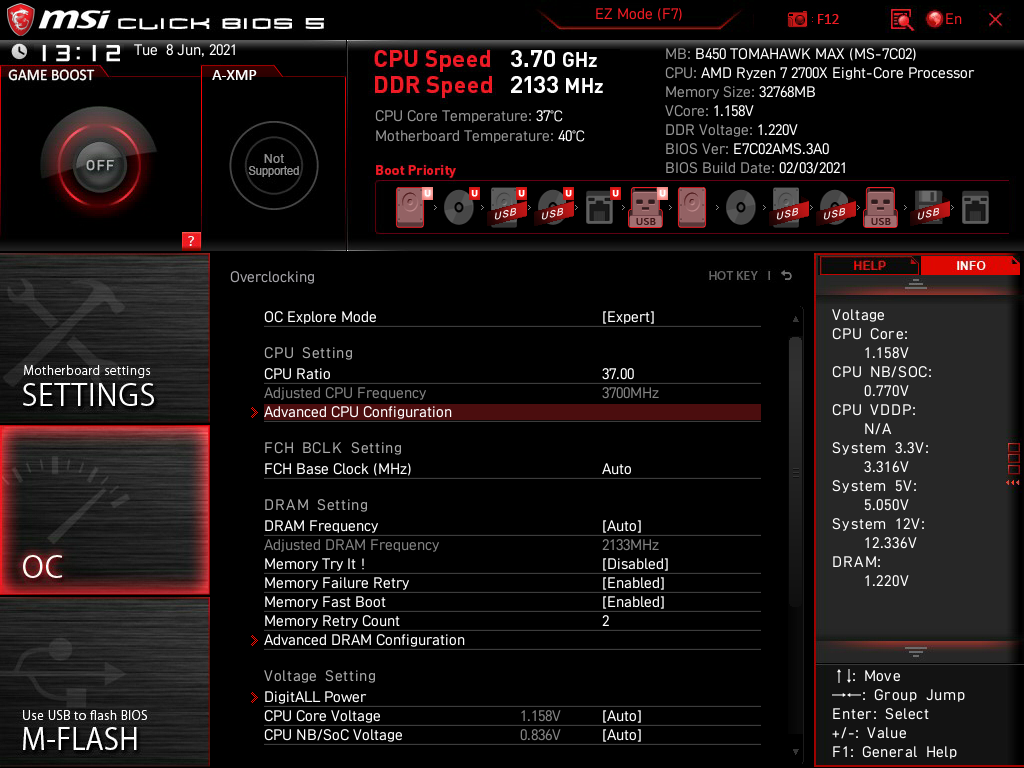The image size is (1024, 768).
Task: Click the Overclocking page title
Action: coord(272,277)
